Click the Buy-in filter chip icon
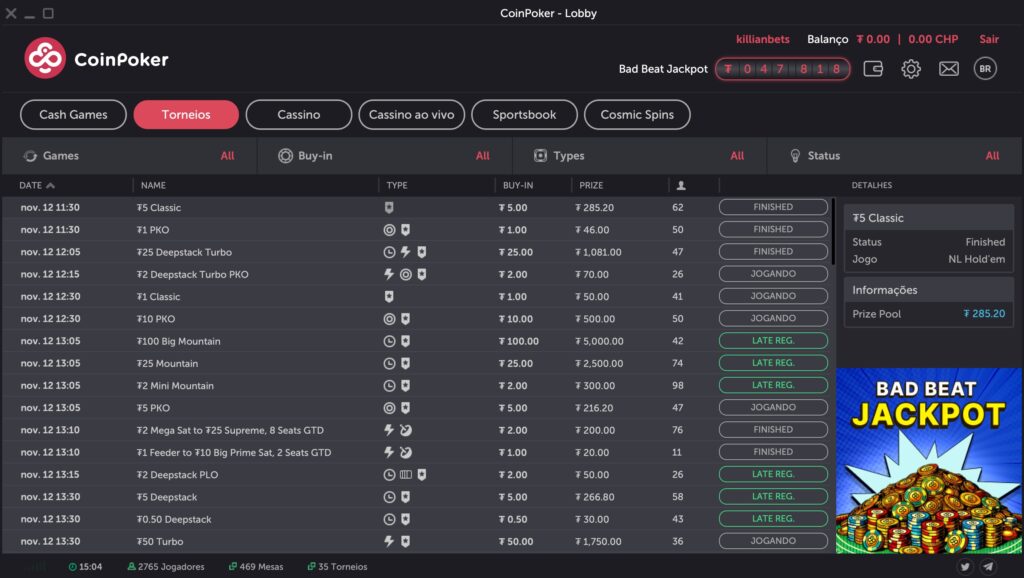1024x578 pixels. pos(285,155)
